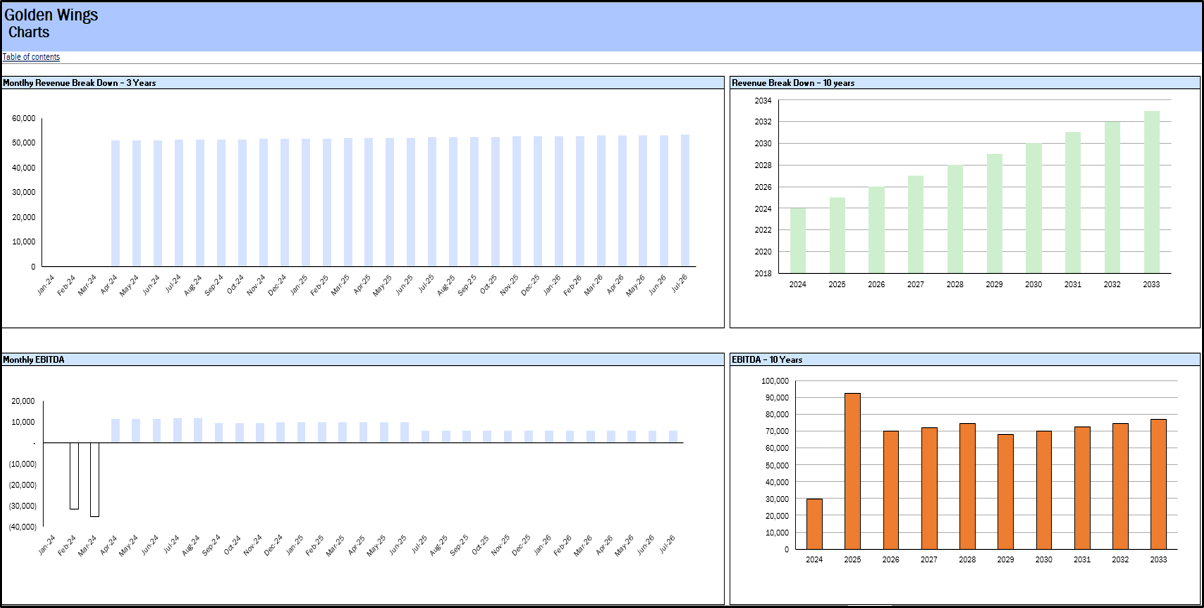Viewport: 1204px width, 608px height.
Task: Click the negative Feb-24 Monthly EBITDA bar
Action: (x=74, y=476)
